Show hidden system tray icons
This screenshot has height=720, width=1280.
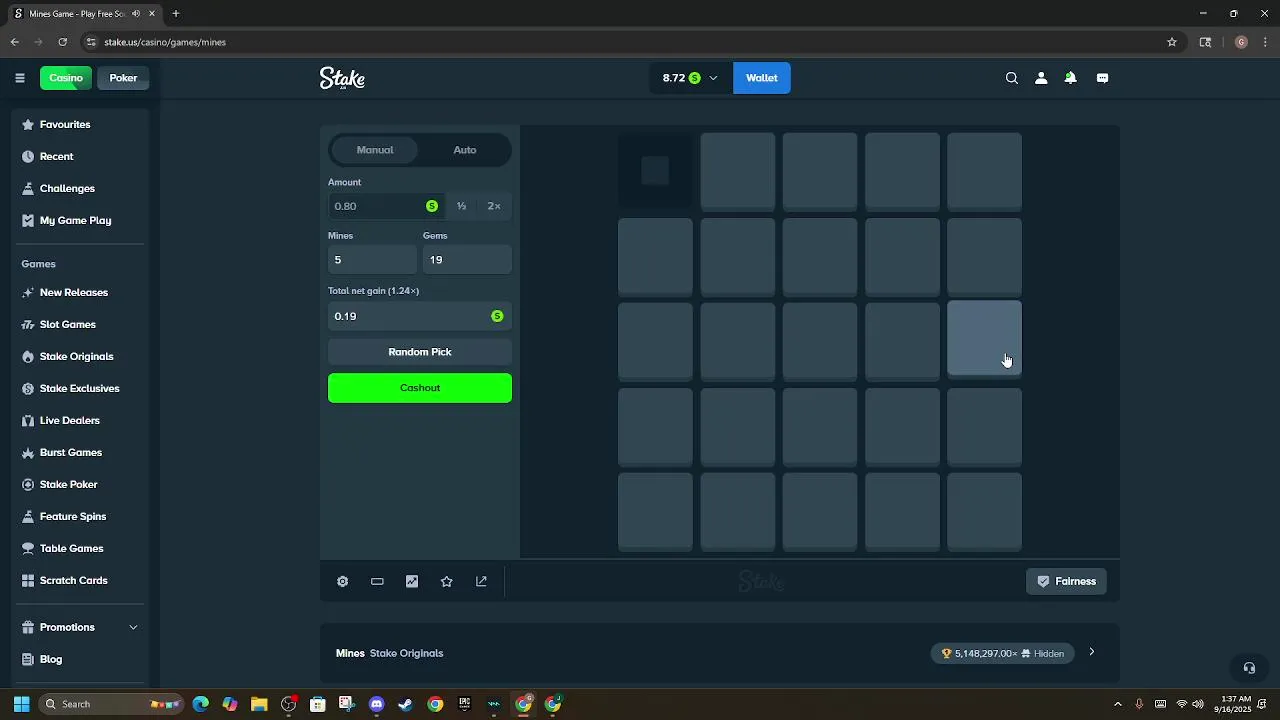tap(1118, 704)
